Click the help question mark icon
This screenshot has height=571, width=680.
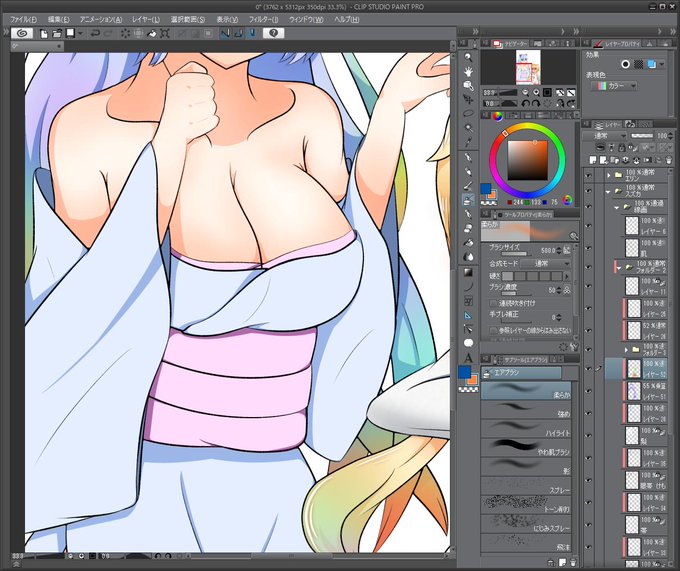[x=273, y=33]
